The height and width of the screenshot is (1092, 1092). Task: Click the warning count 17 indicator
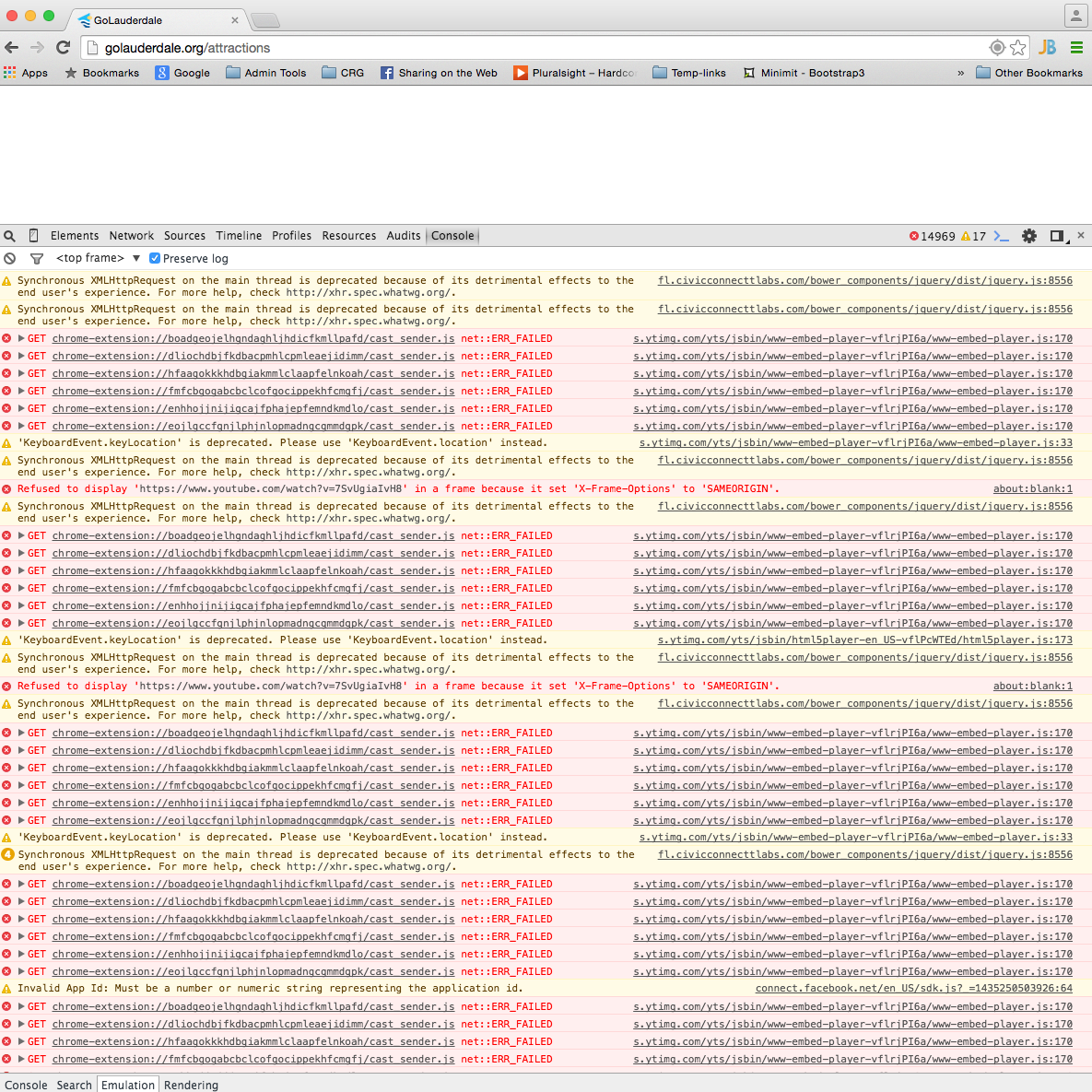coord(973,236)
